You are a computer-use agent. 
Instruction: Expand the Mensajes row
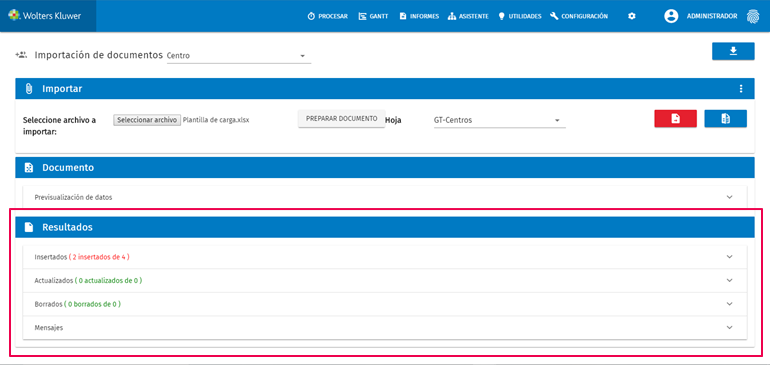[385, 327]
